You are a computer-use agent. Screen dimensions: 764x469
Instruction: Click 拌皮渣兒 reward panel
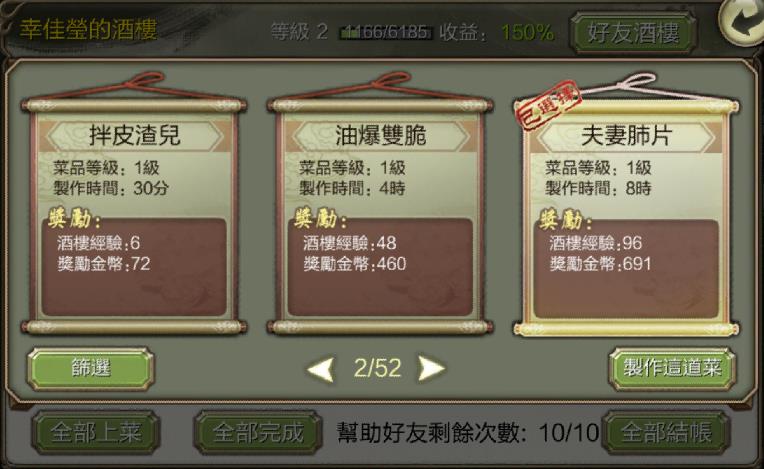pyautogui.click(x=134, y=267)
